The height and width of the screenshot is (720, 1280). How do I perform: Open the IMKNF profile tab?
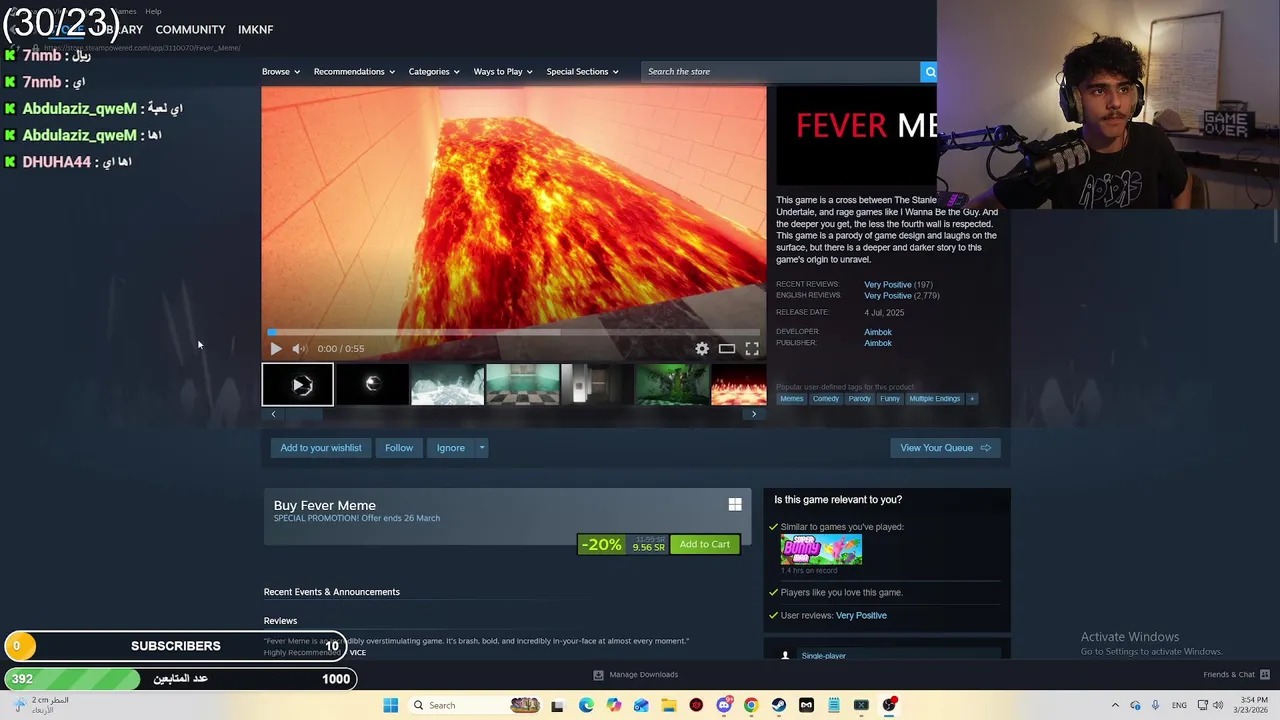pos(255,29)
